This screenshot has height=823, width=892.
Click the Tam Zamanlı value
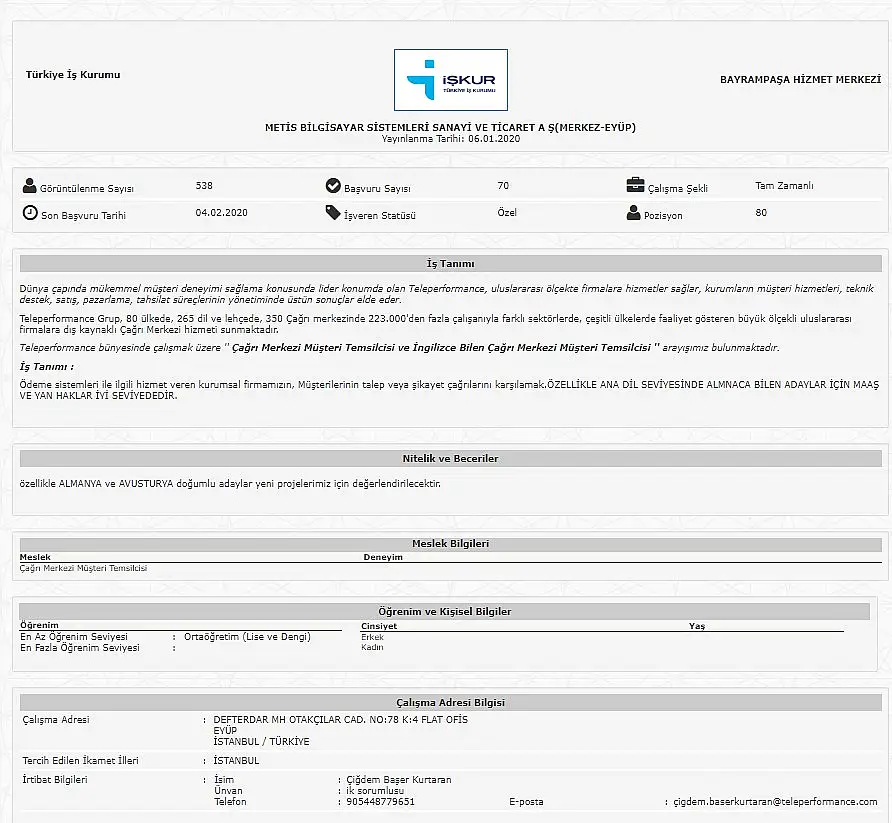[784, 185]
